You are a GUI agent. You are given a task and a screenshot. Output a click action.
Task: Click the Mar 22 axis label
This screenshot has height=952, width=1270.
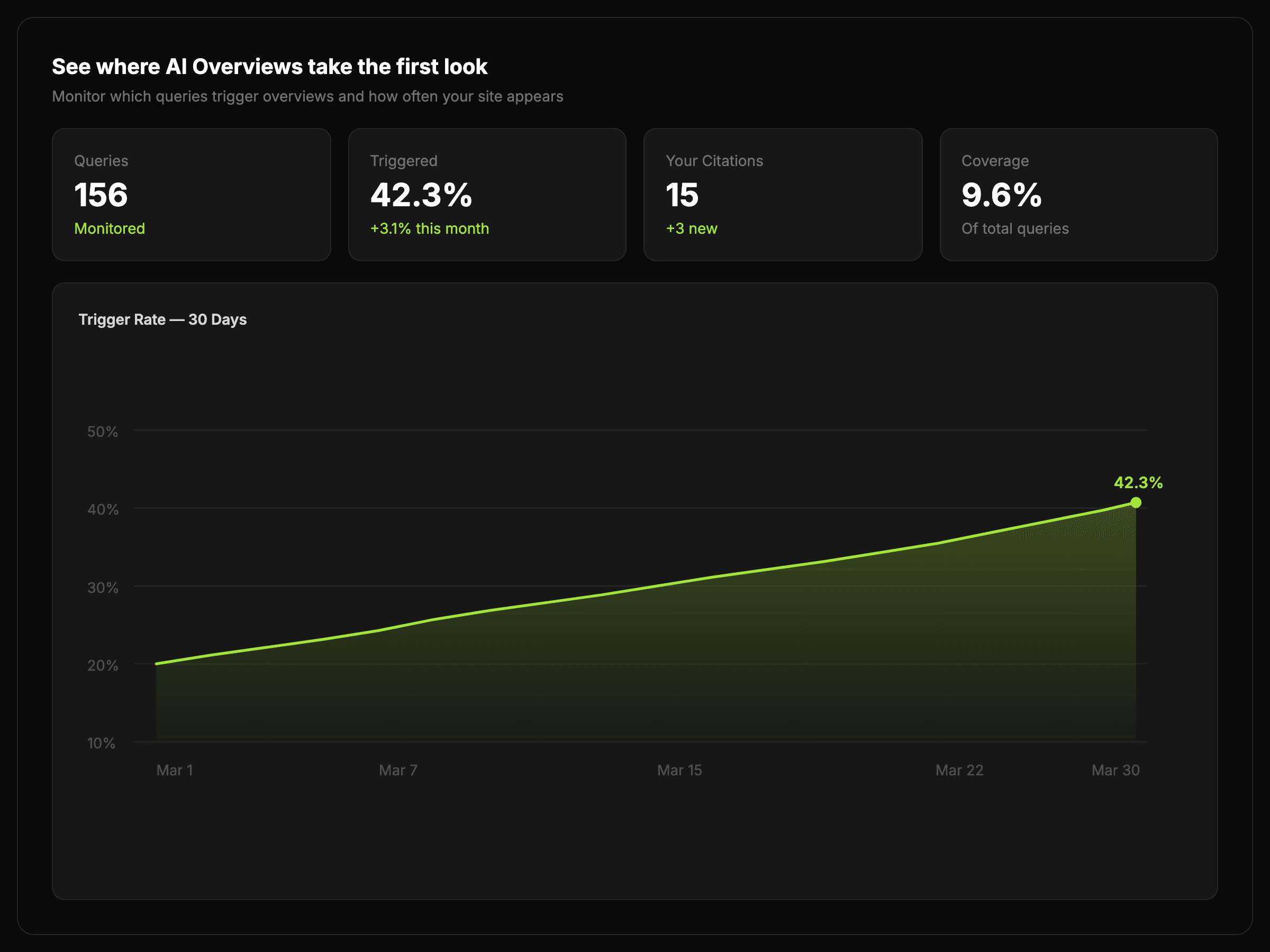coord(959,770)
